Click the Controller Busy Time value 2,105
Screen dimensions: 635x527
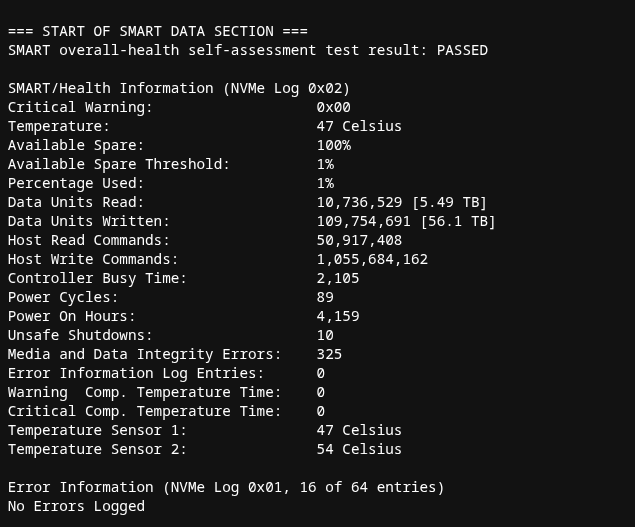(x=338, y=278)
